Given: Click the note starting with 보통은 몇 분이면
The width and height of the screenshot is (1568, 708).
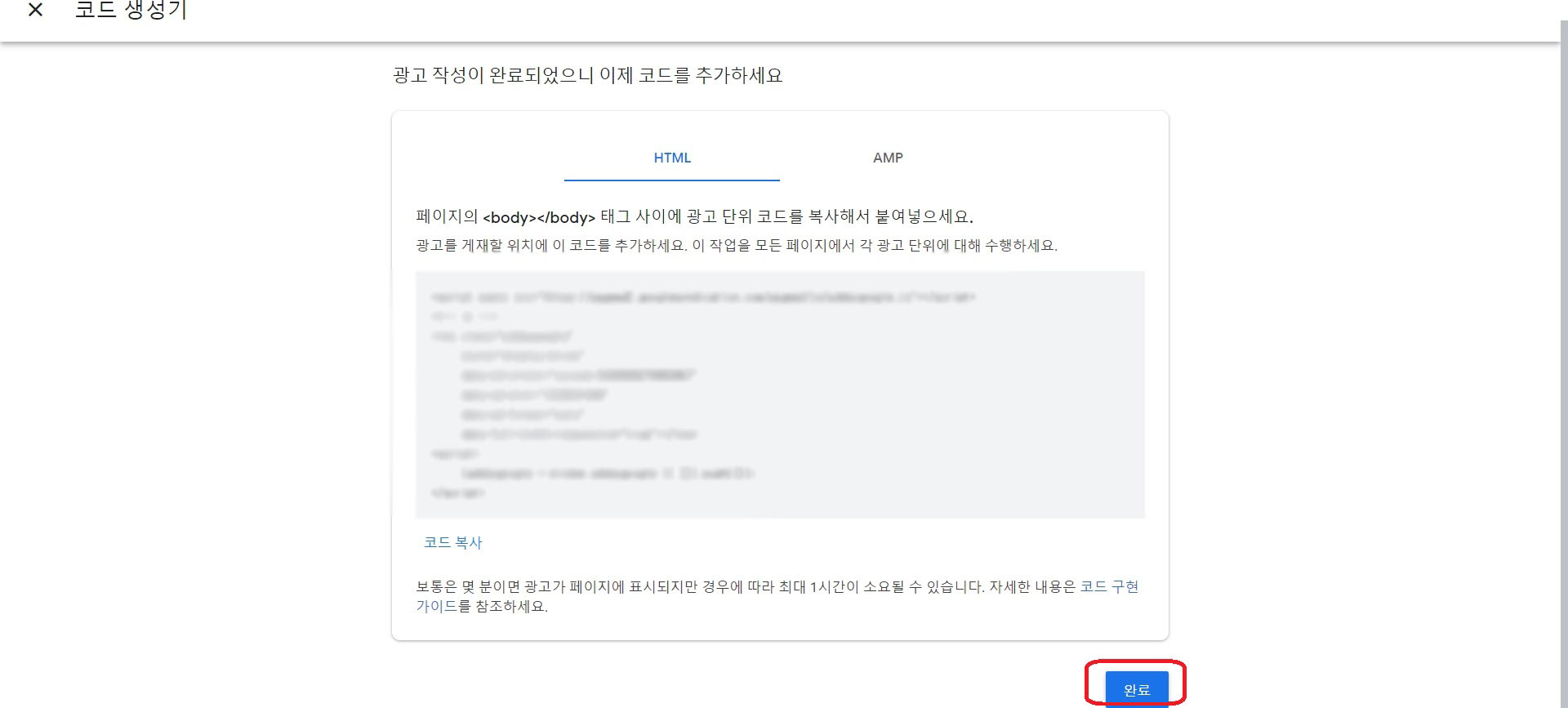Looking at the screenshot, I should (777, 596).
